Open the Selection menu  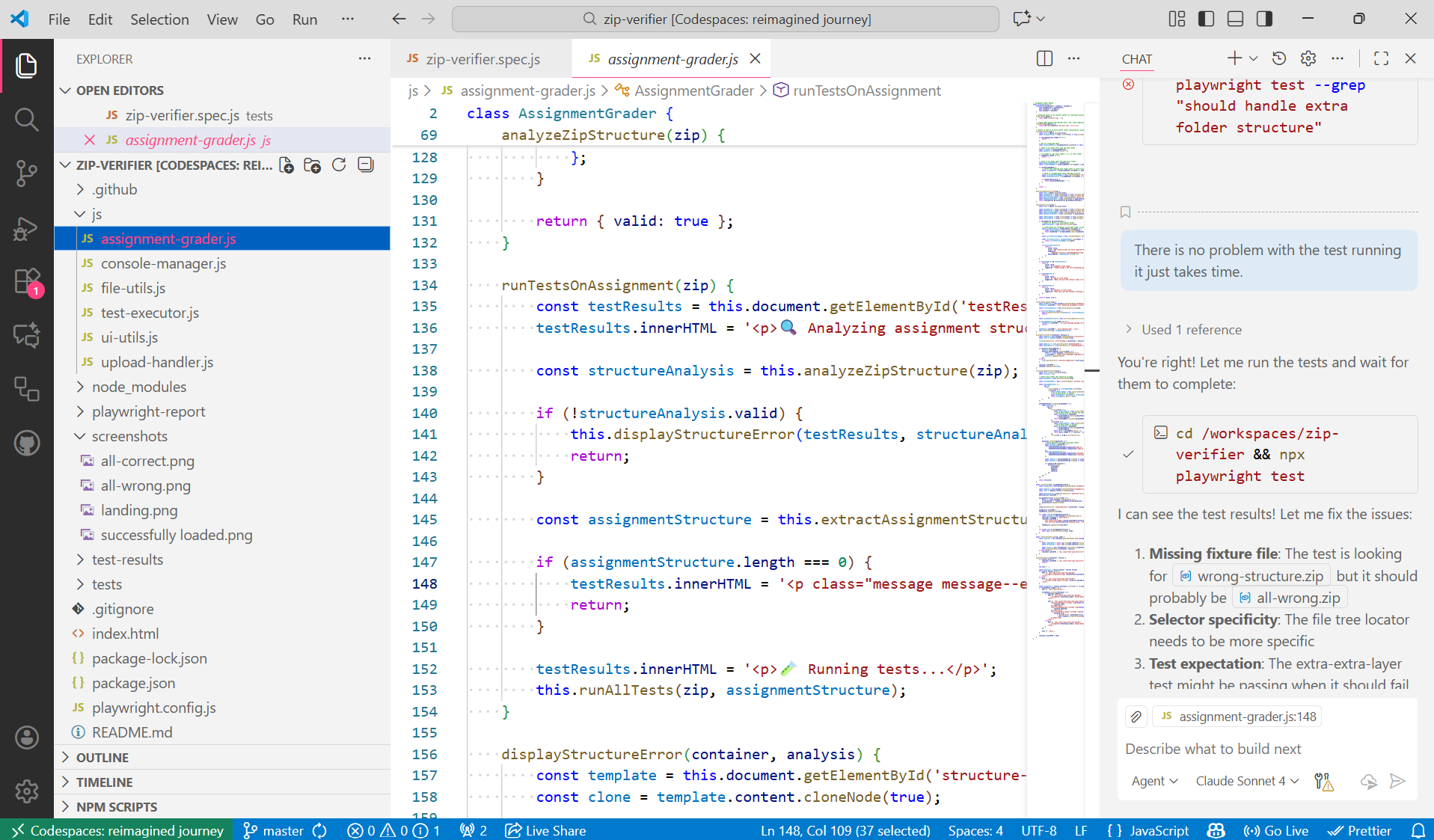[159, 19]
